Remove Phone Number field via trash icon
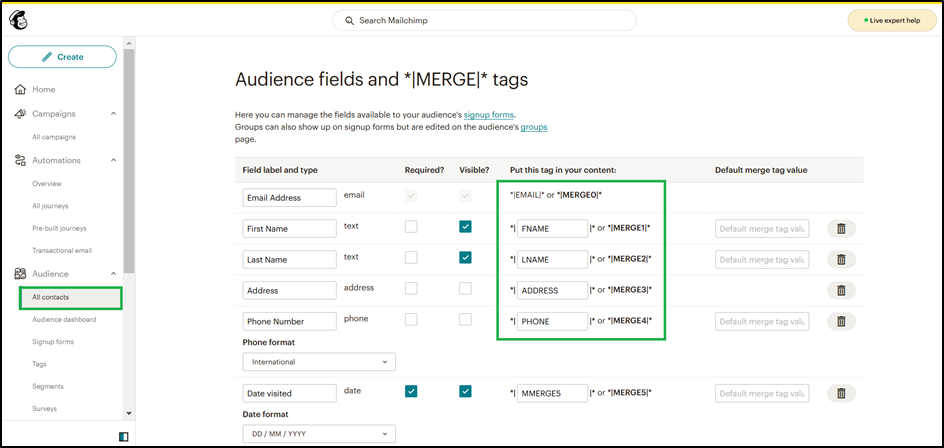The width and height of the screenshot is (944, 448). 841,321
